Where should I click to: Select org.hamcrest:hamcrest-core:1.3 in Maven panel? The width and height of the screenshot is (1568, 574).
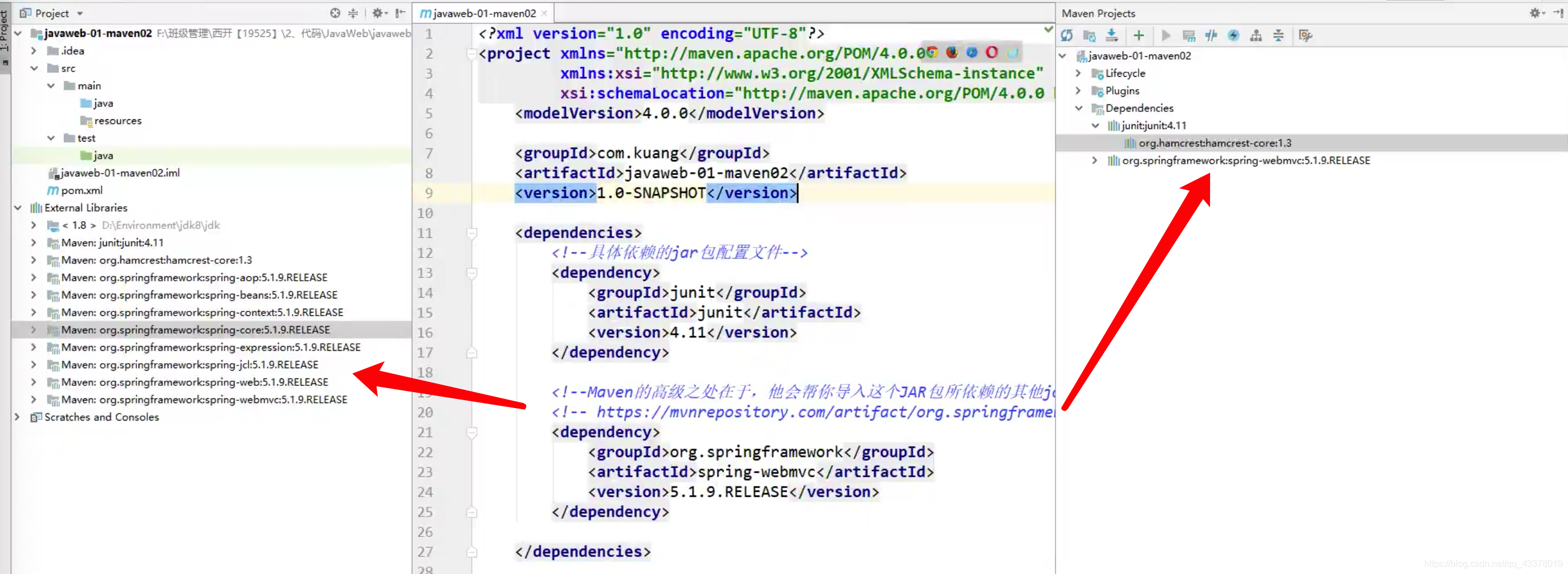(x=1208, y=143)
